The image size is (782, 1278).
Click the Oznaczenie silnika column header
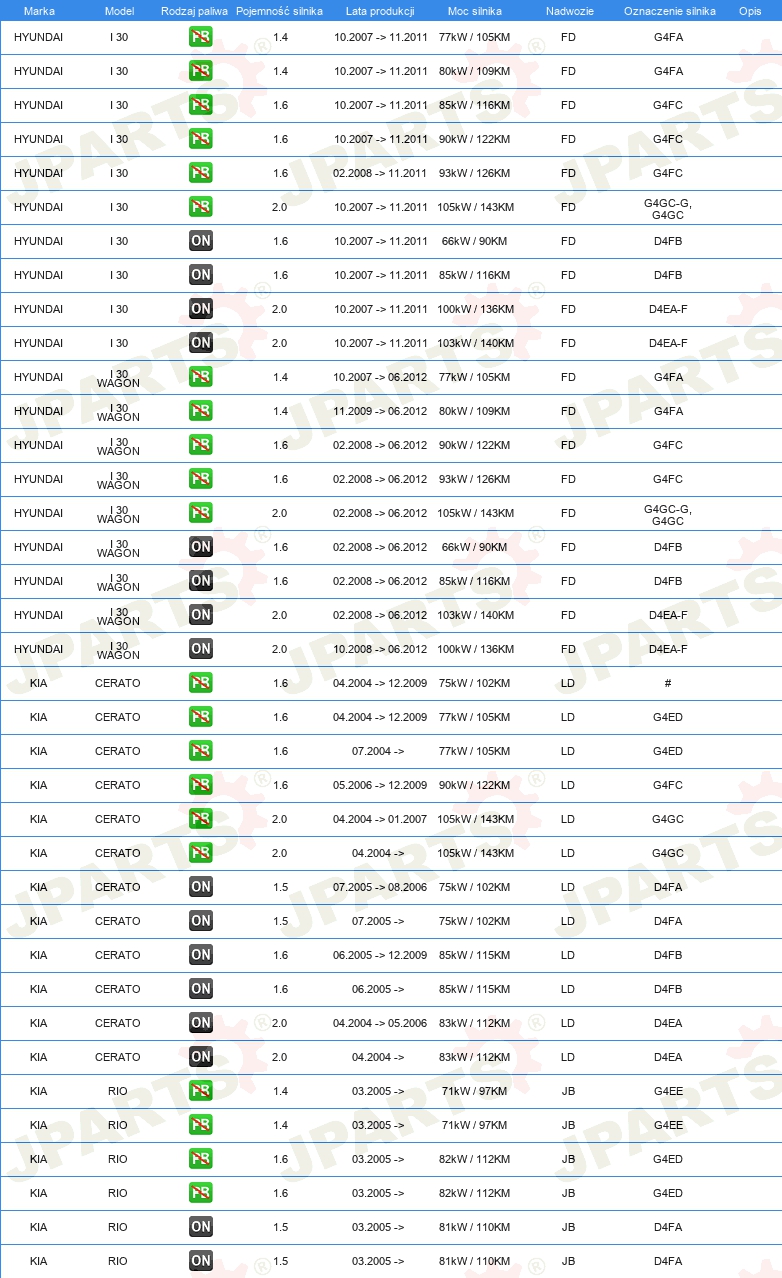pyautogui.click(x=669, y=11)
